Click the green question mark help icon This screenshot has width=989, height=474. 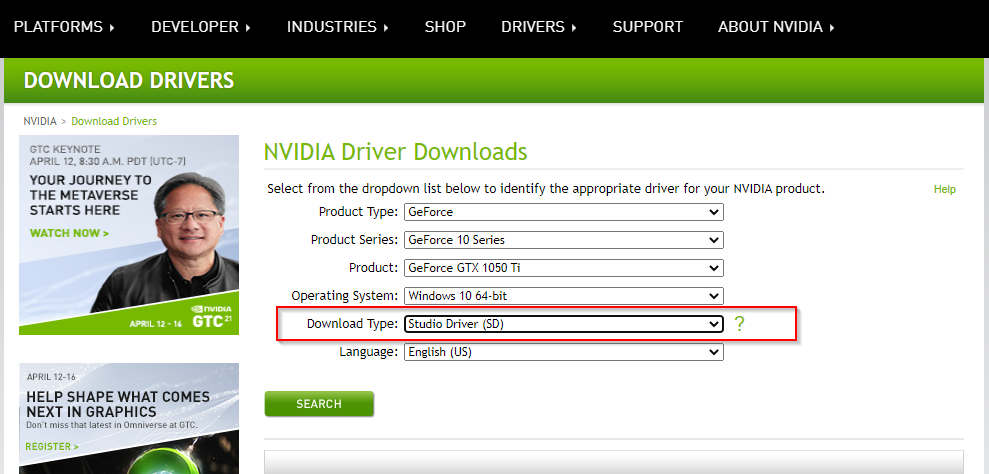point(739,324)
